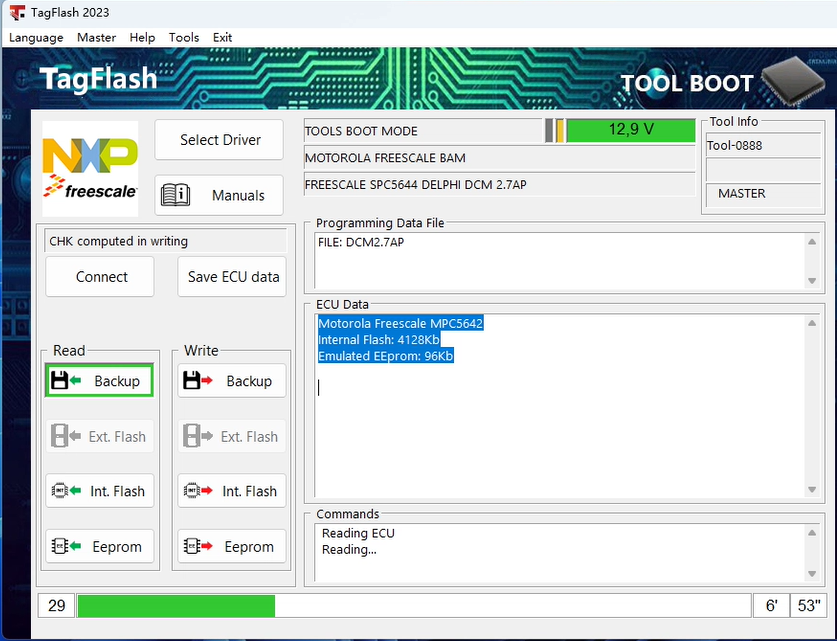Click the Connect button
Screen dimensions: 837x641
pos(100,276)
